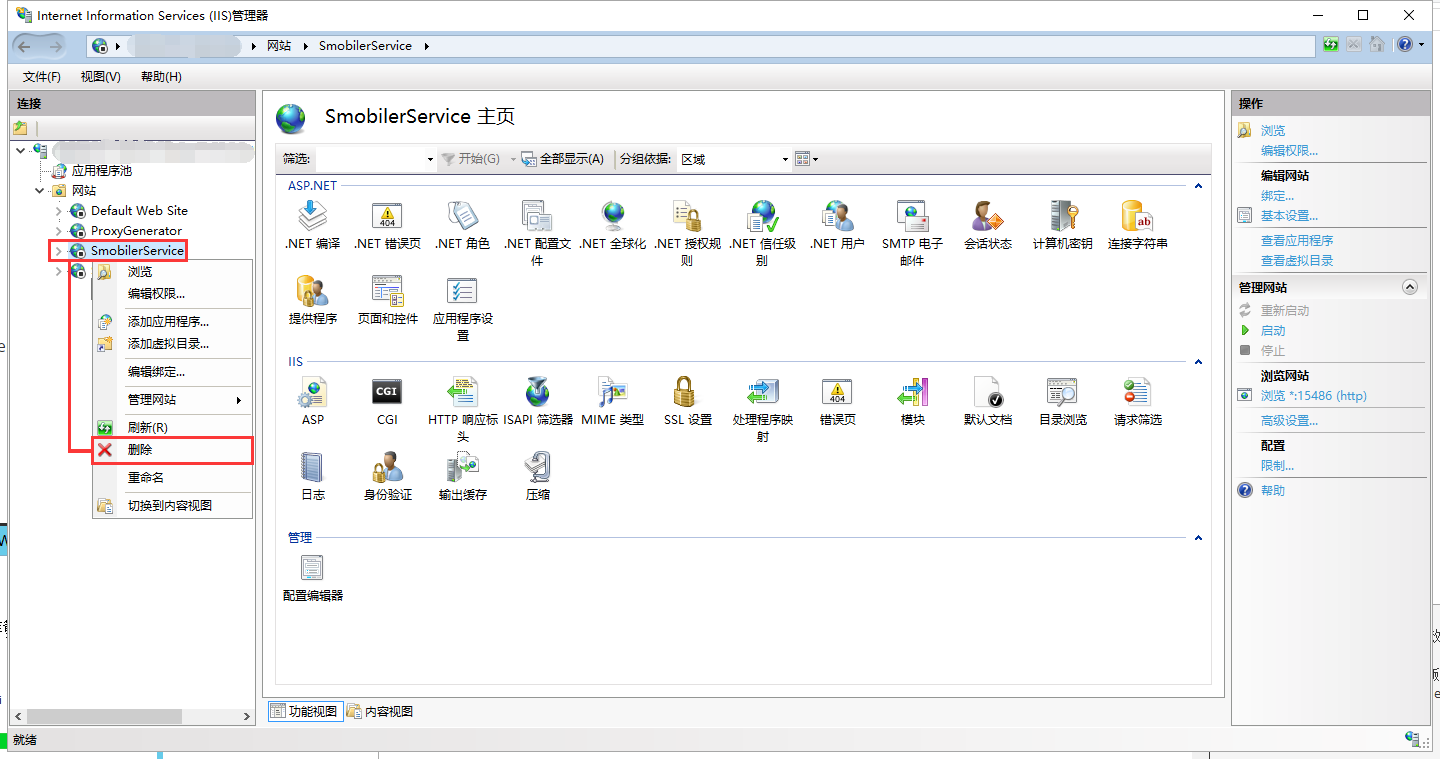Viewport: 1440px width, 759px height.
Task: Open the 输出缓存 feature
Action: [462, 476]
